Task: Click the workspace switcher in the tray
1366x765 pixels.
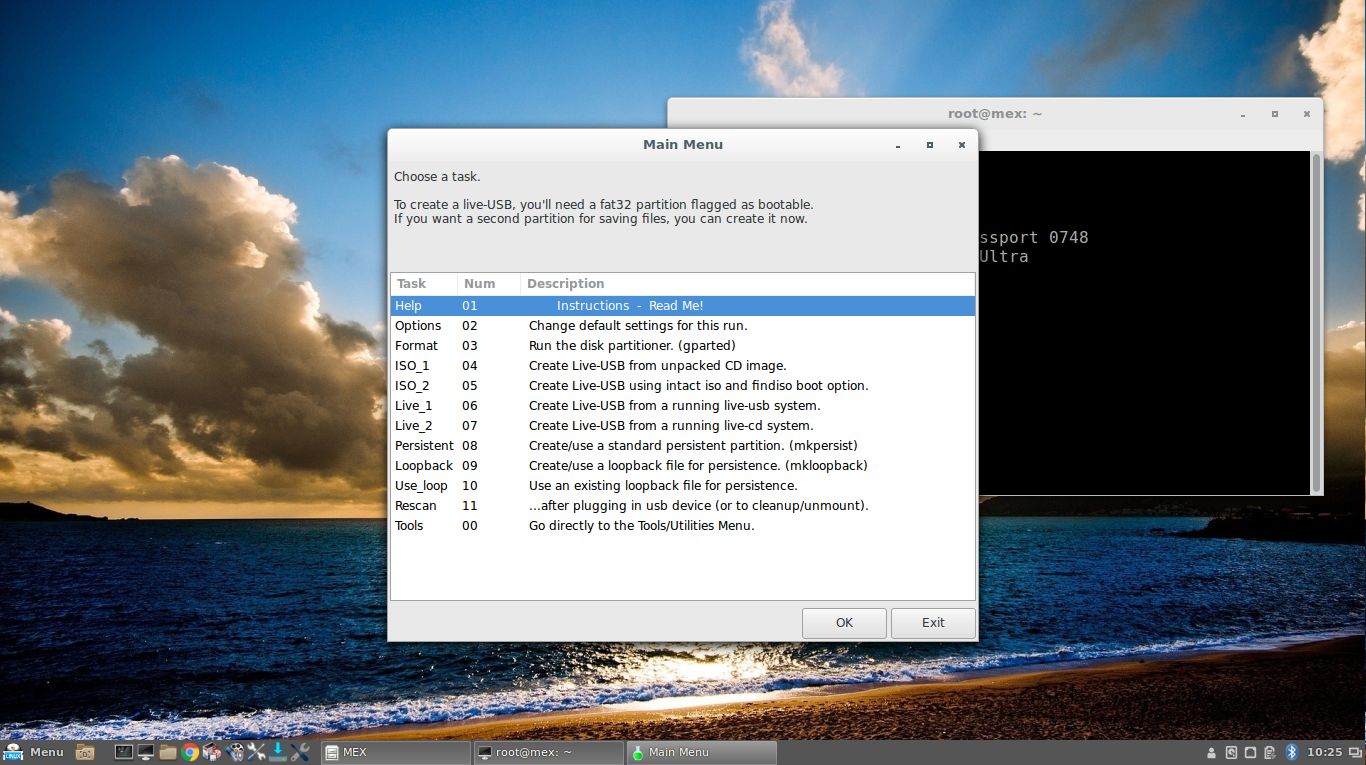Action: point(1356,752)
